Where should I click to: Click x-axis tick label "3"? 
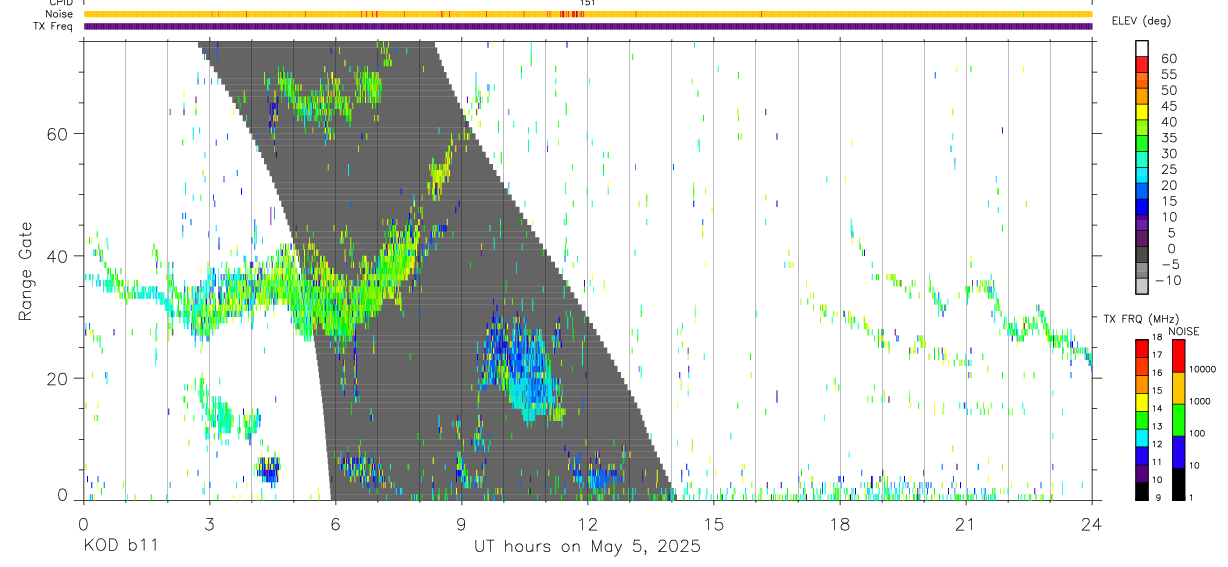pyautogui.click(x=209, y=525)
